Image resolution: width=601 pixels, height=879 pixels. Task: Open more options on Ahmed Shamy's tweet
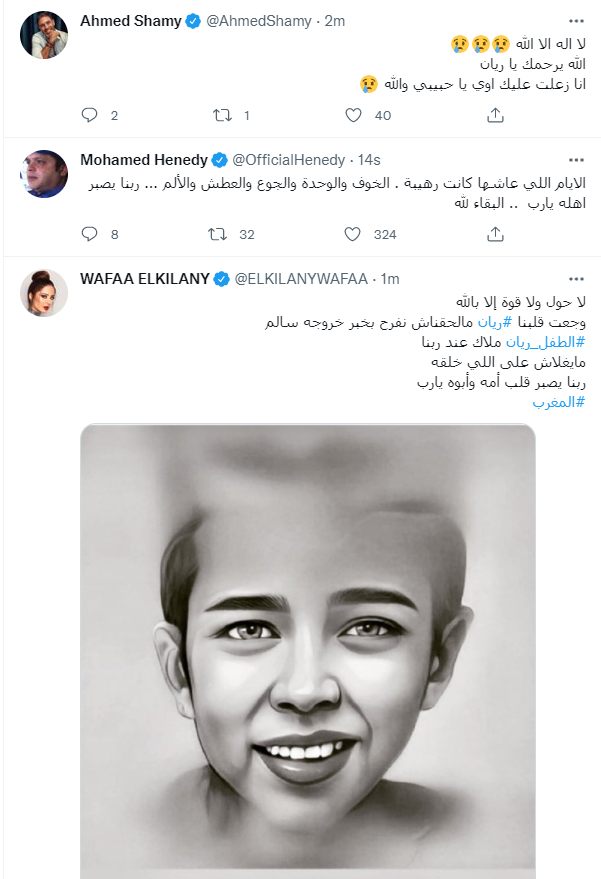coord(576,21)
